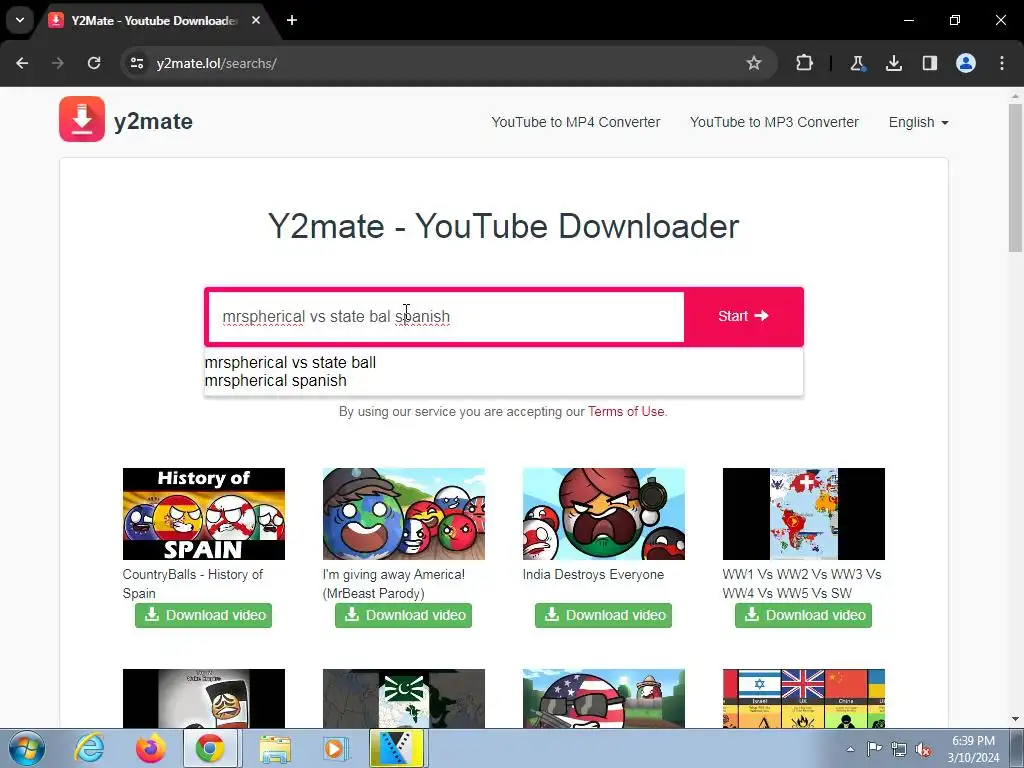The height and width of the screenshot is (768, 1024).
Task: Open Chrome three-dot menu
Action: [1002, 63]
